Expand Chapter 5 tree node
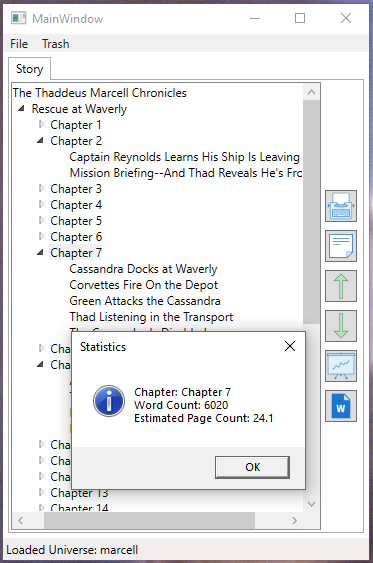Screen dimensions: 373x563 tap(41, 220)
